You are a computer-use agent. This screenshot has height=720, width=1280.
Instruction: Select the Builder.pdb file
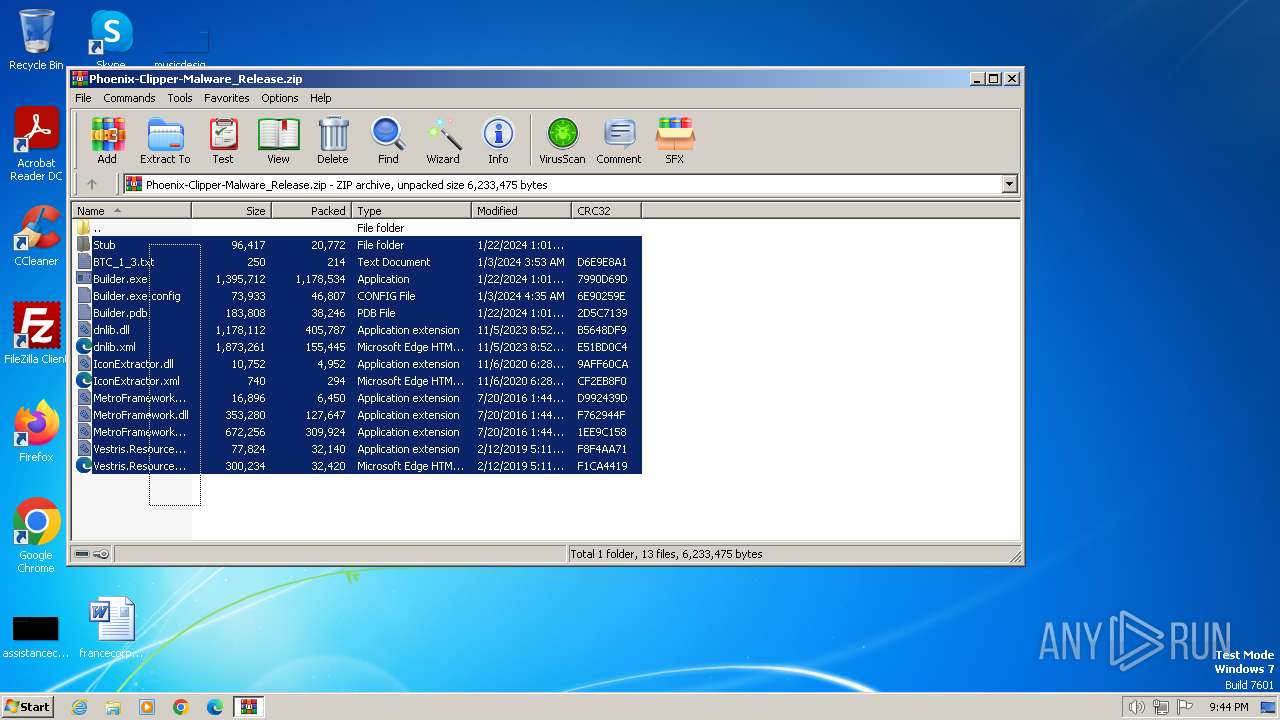[358, 313]
